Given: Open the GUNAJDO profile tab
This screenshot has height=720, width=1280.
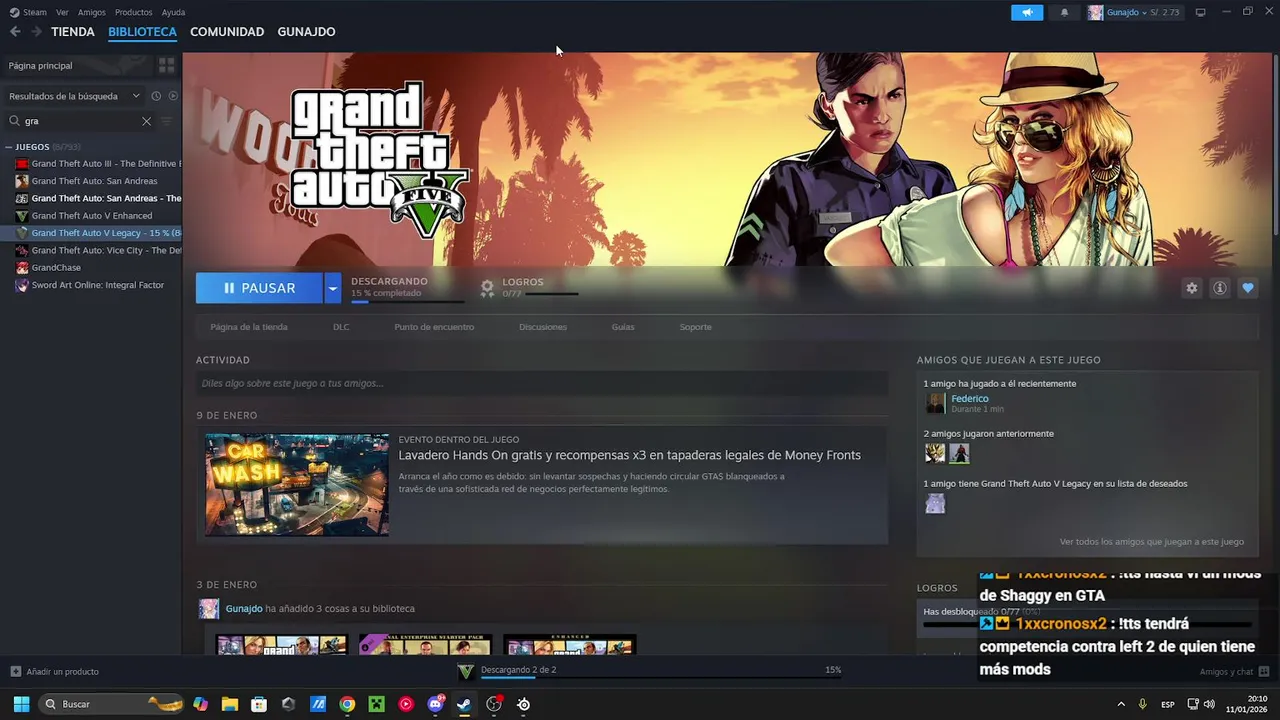Looking at the screenshot, I should pos(306,32).
